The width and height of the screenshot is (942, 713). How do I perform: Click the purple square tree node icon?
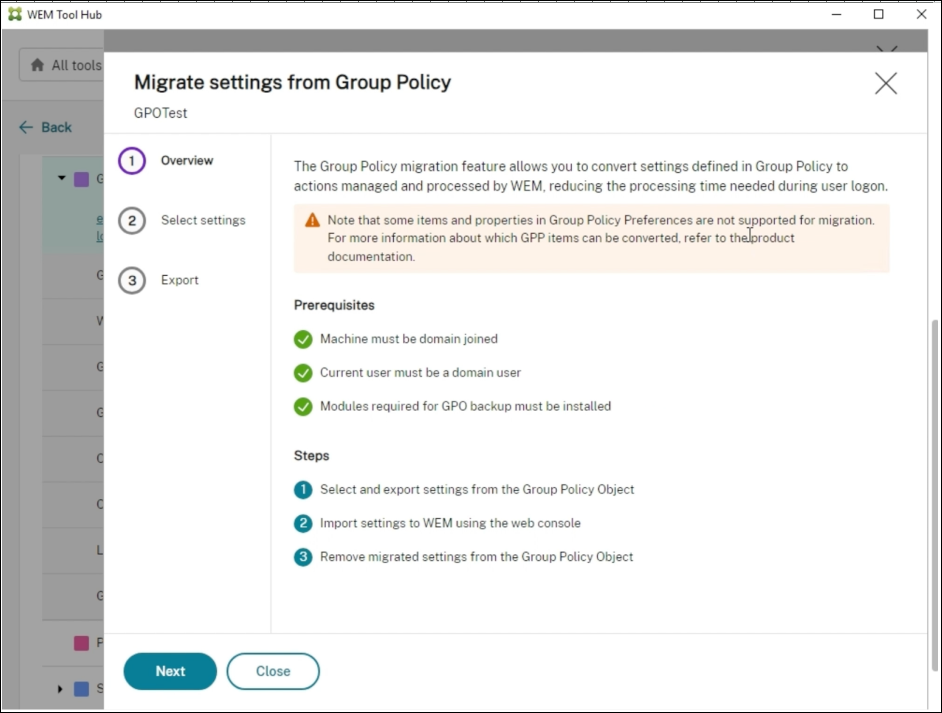(x=82, y=179)
